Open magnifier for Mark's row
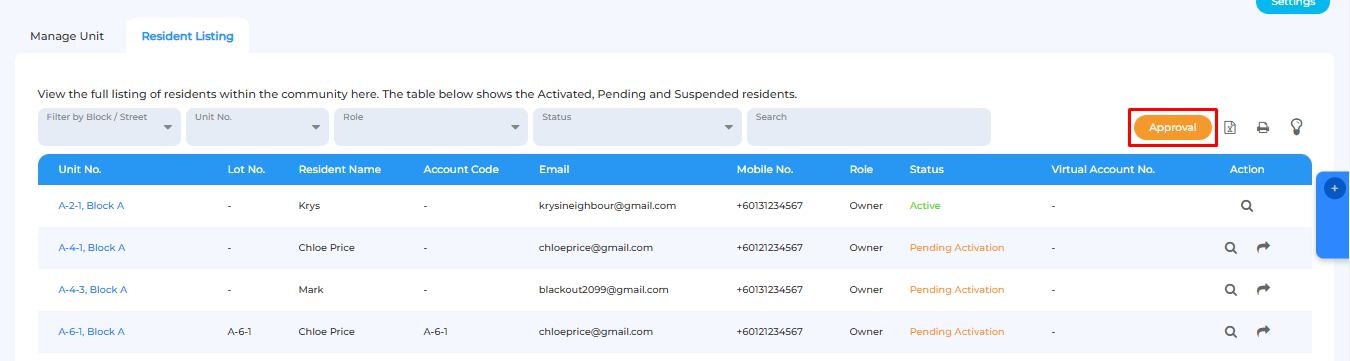 (1231, 290)
